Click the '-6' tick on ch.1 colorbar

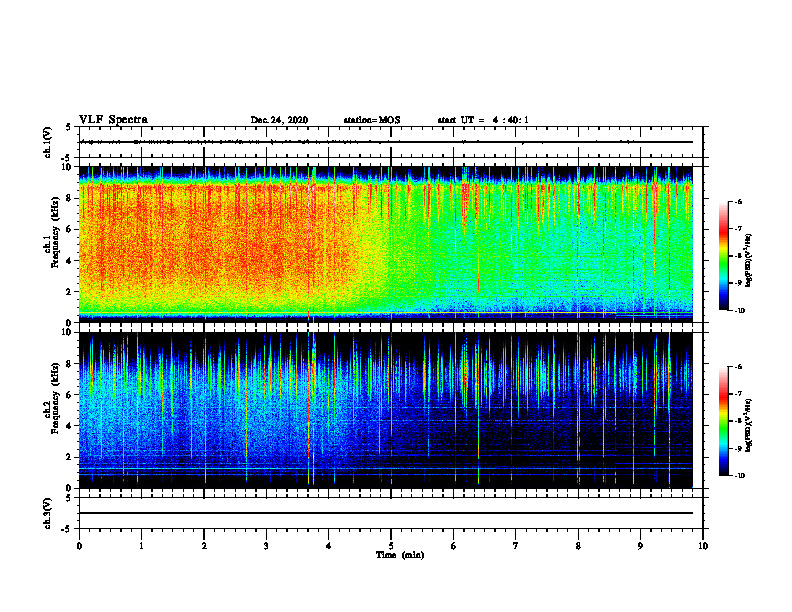click(x=738, y=201)
